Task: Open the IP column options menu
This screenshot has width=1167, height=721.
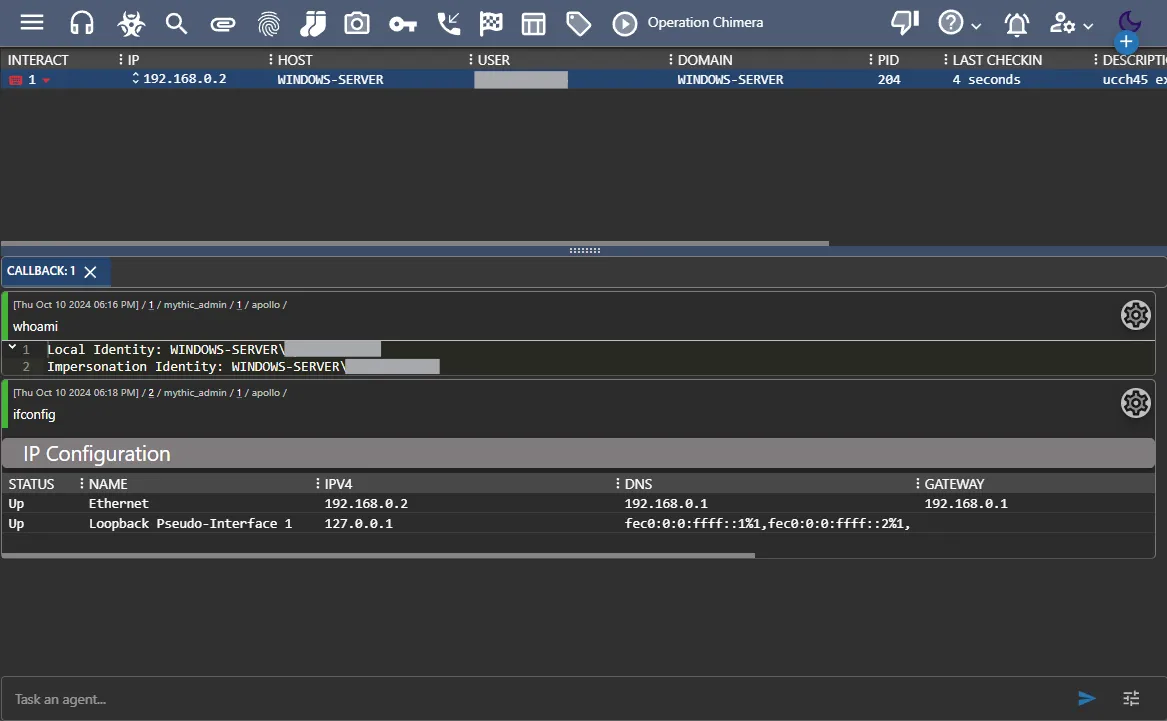Action: point(121,60)
